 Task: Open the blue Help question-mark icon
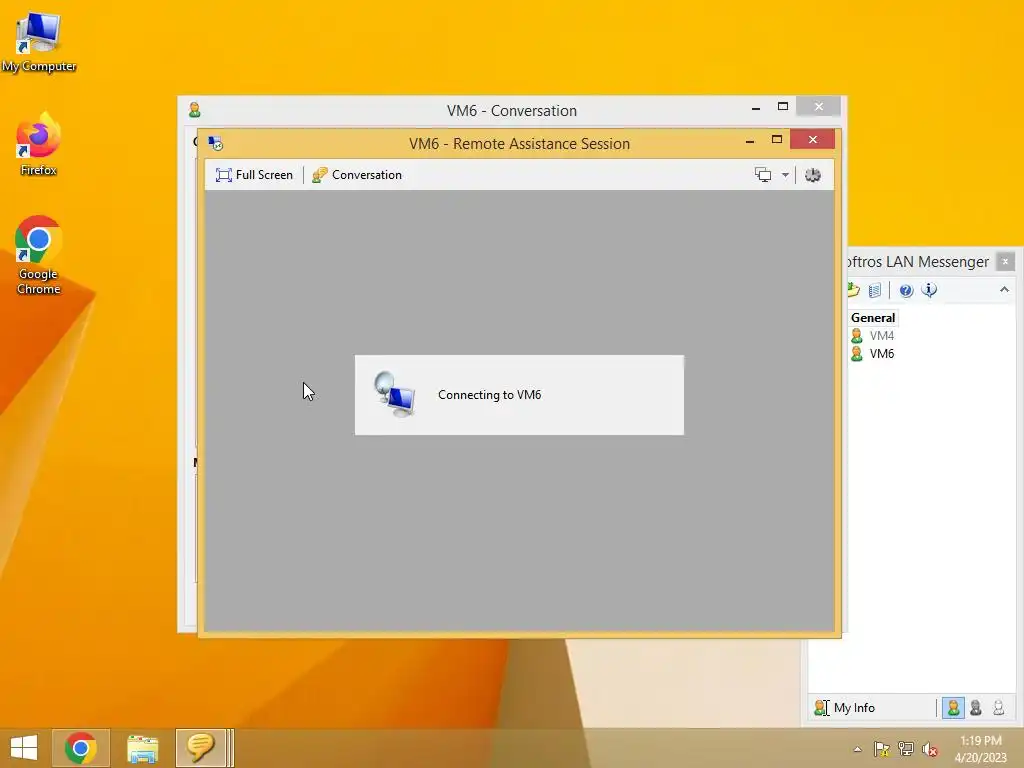(906, 290)
